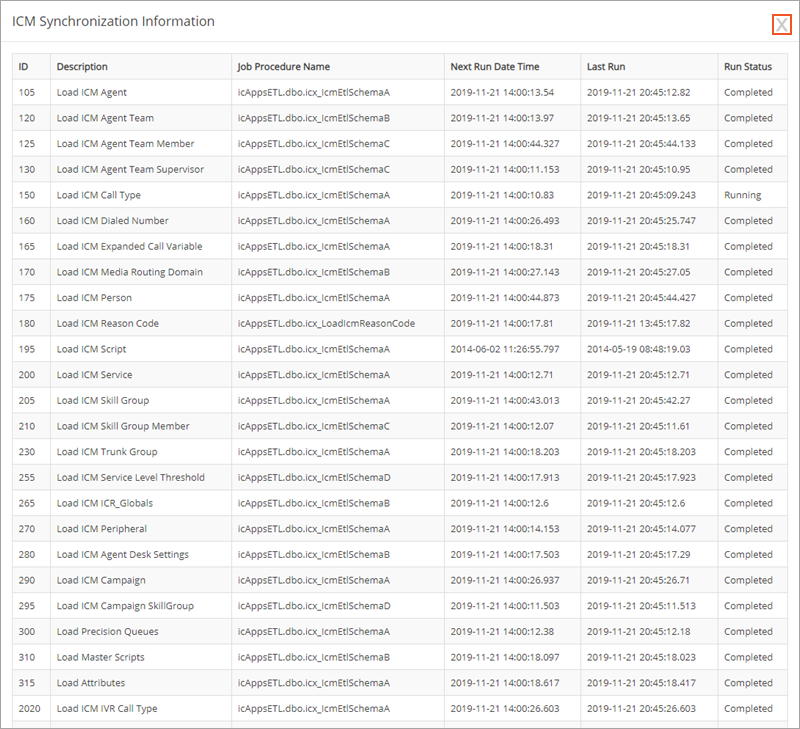The image size is (800, 729).
Task: Select the Load ICM ICR_Globals row
Action: click(400, 503)
